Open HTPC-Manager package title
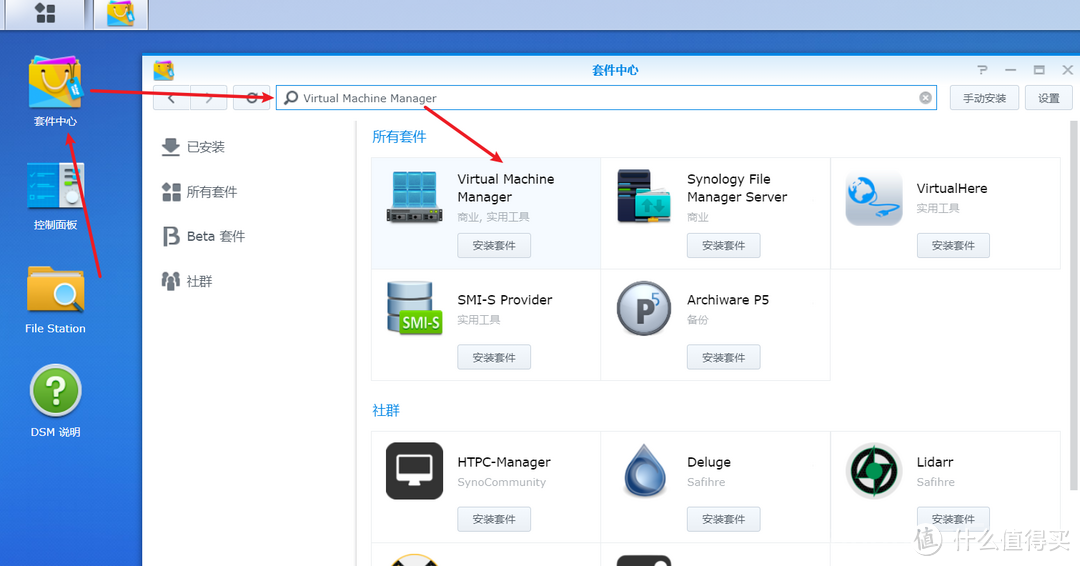1080x566 pixels. [504, 462]
